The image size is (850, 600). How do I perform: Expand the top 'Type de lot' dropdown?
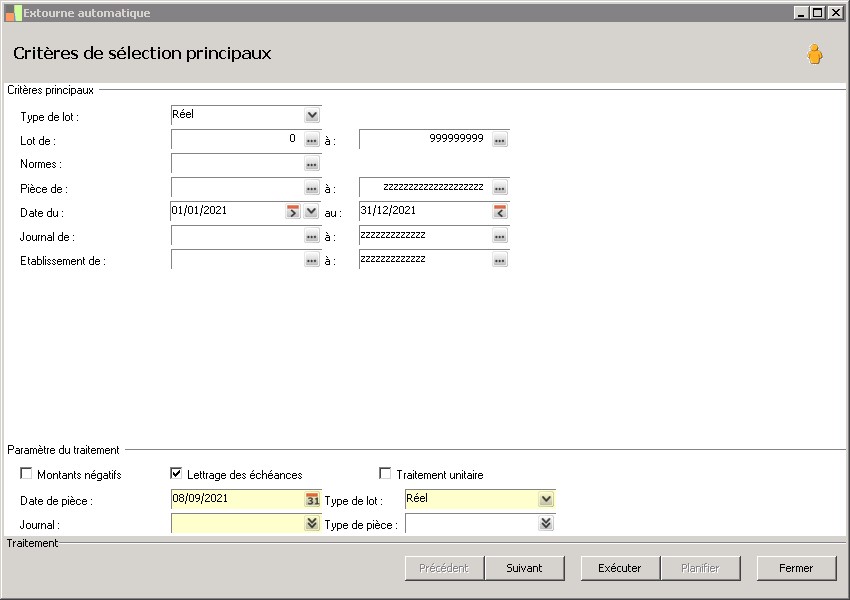(312, 116)
